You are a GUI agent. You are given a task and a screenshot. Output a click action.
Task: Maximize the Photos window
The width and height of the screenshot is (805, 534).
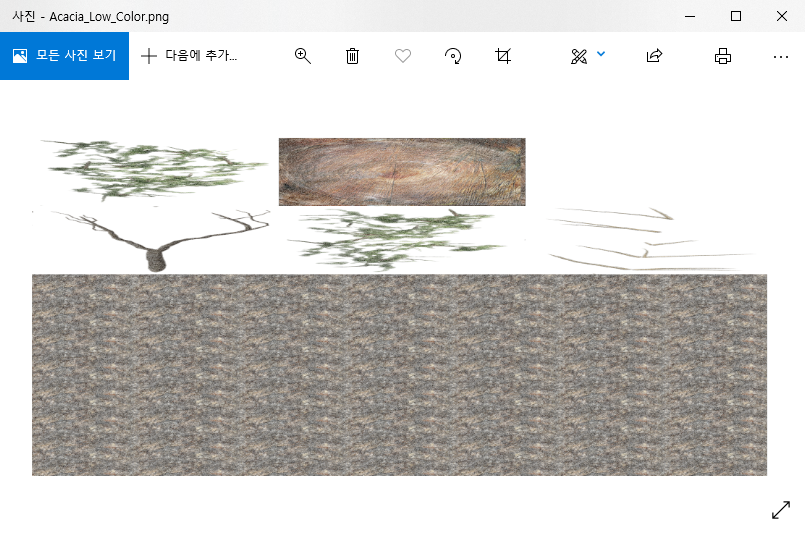tap(736, 16)
